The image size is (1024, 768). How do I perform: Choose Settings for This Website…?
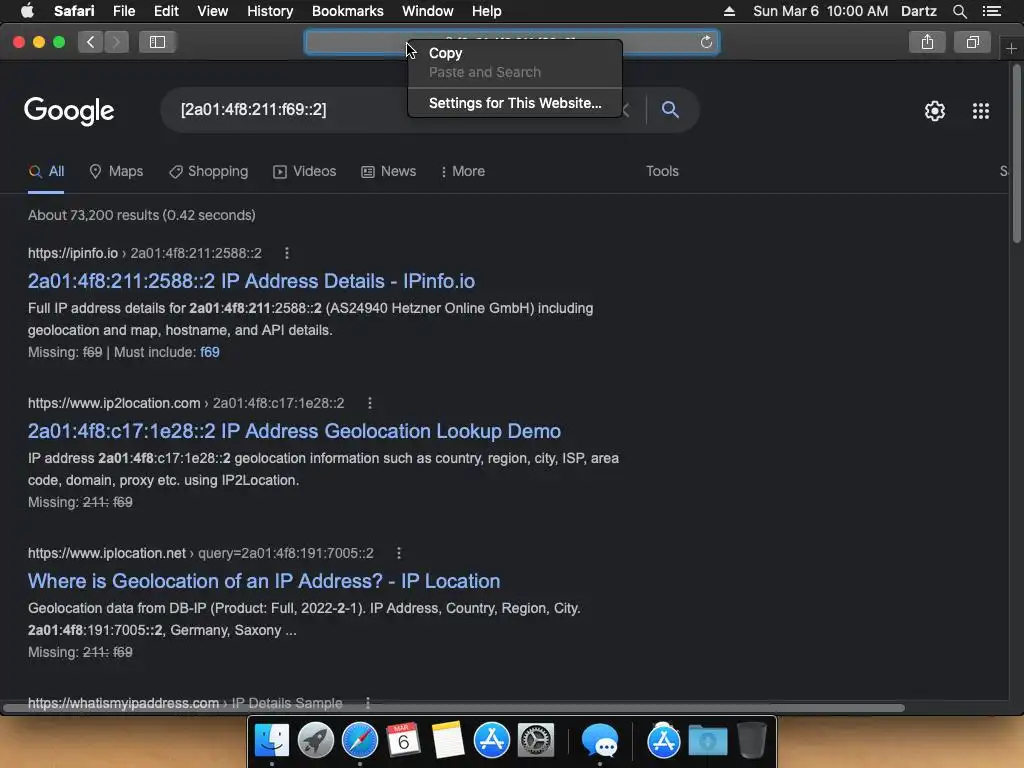tap(515, 103)
